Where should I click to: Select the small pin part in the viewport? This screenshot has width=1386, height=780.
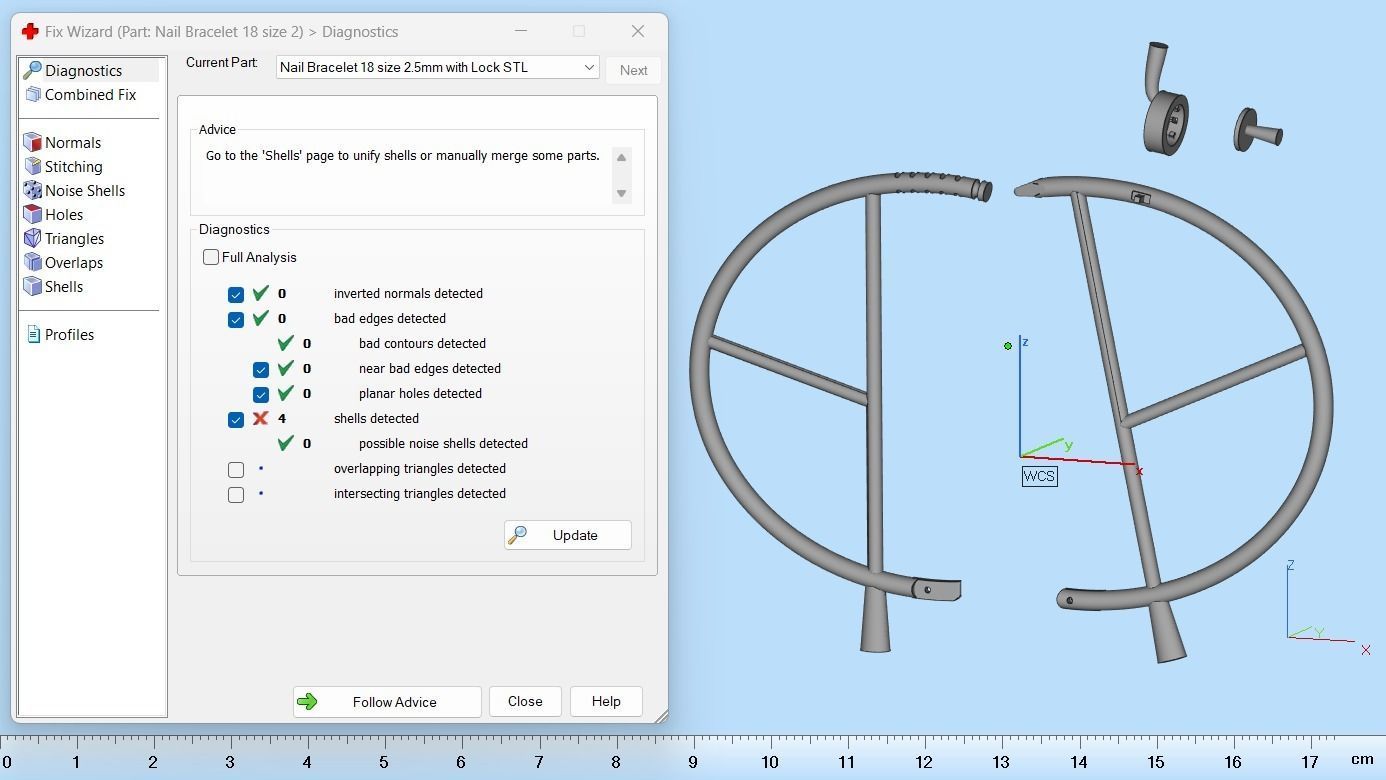(1257, 130)
